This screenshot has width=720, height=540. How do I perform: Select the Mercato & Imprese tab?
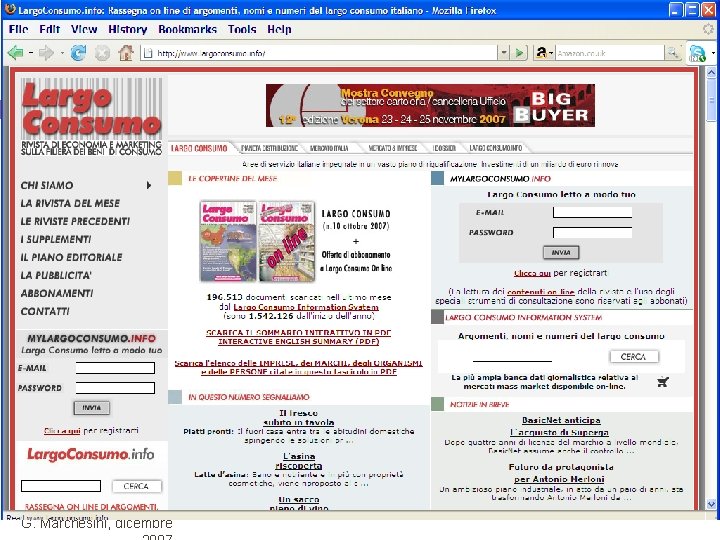coord(393,148)
